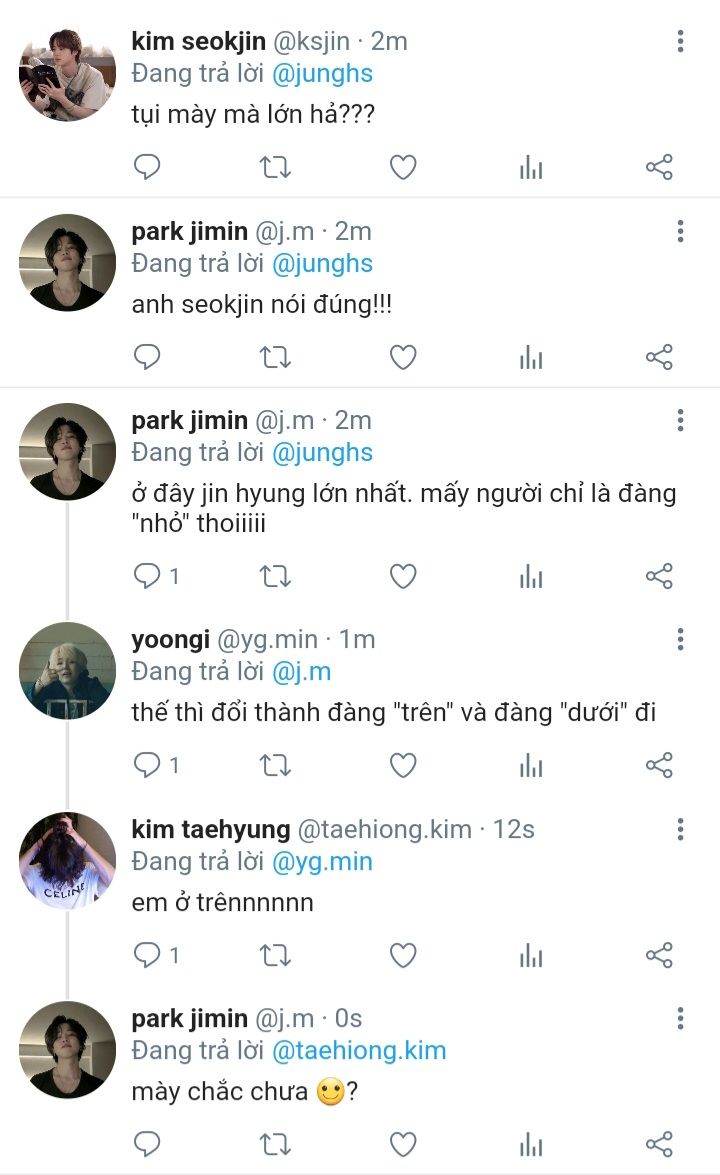The height and width of the screenshot is (1175, 720).
Task: Open the @yg.min mention link
Action: click(x=322, y=861)
